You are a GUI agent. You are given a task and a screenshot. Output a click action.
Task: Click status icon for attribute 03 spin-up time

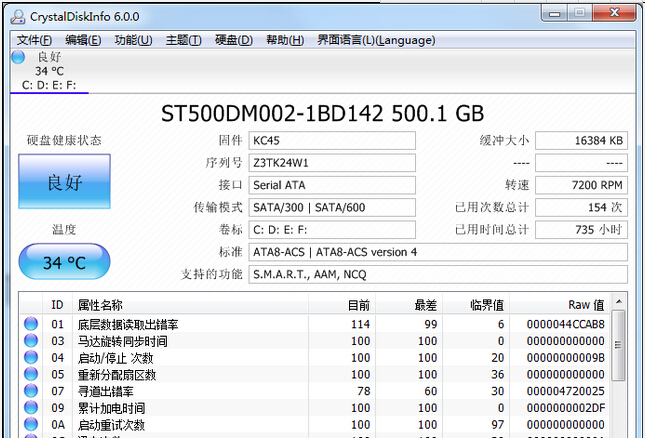click(x=30, y=341)
